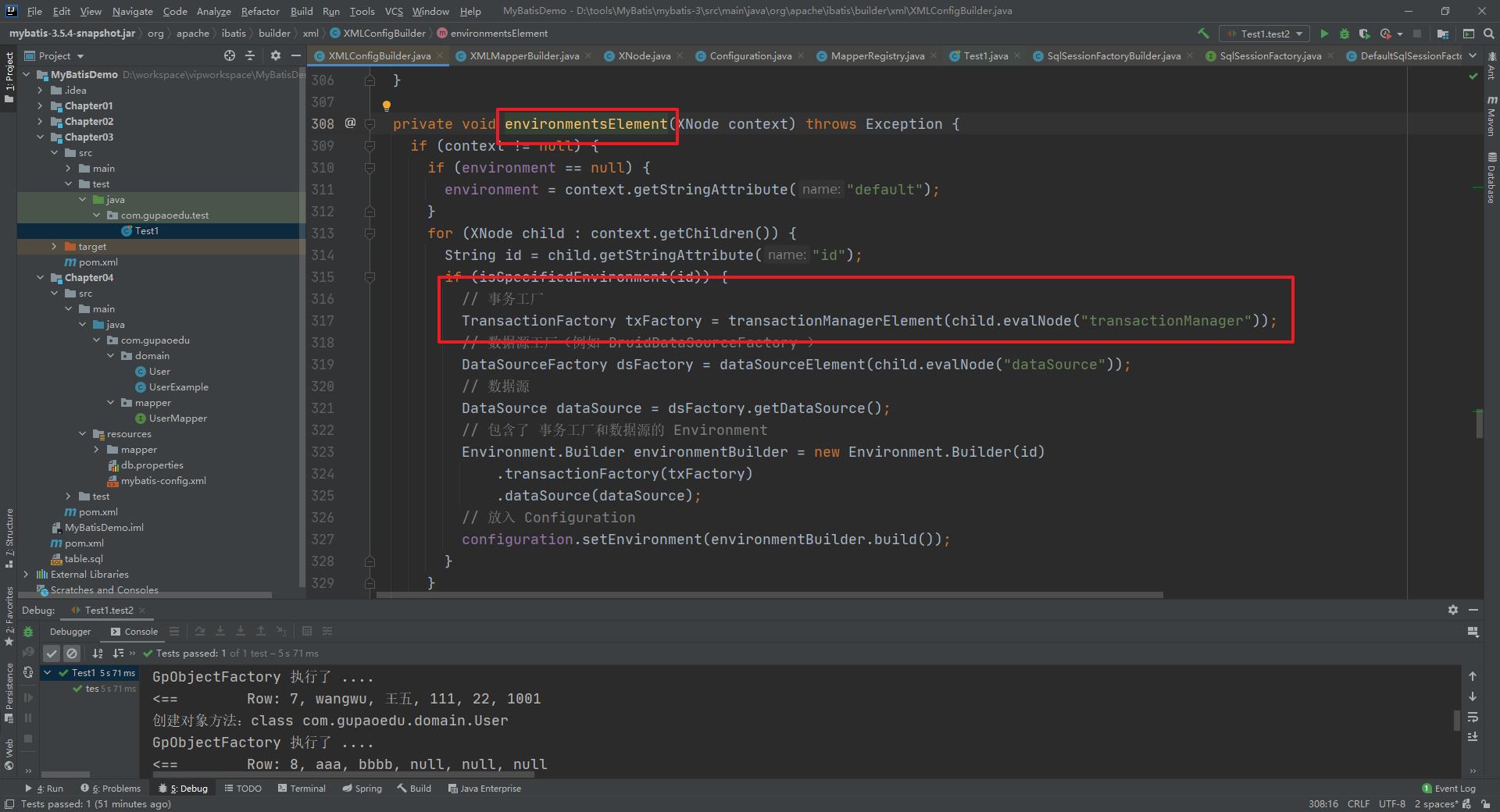Screen dimensions: 1500x812
Task: Click Evaluate Expression calculator icon
Action: (x=307, y=631)
